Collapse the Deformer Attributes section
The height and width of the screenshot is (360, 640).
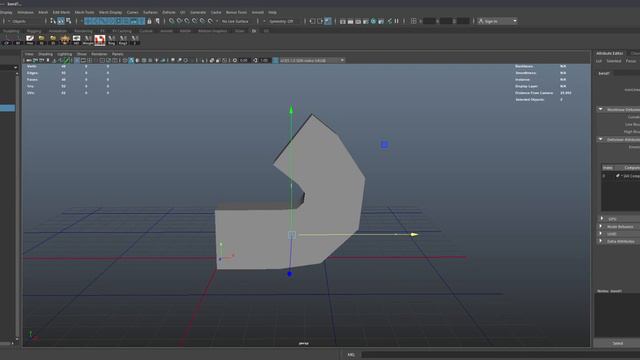tap(600, 139)
